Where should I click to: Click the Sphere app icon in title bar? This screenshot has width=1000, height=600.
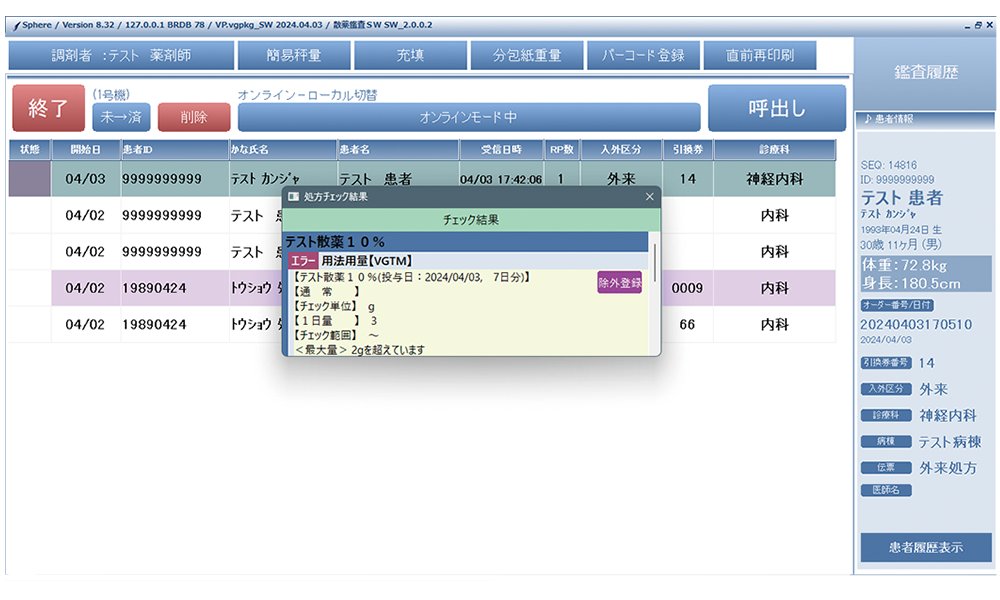[x=17, y=26]
